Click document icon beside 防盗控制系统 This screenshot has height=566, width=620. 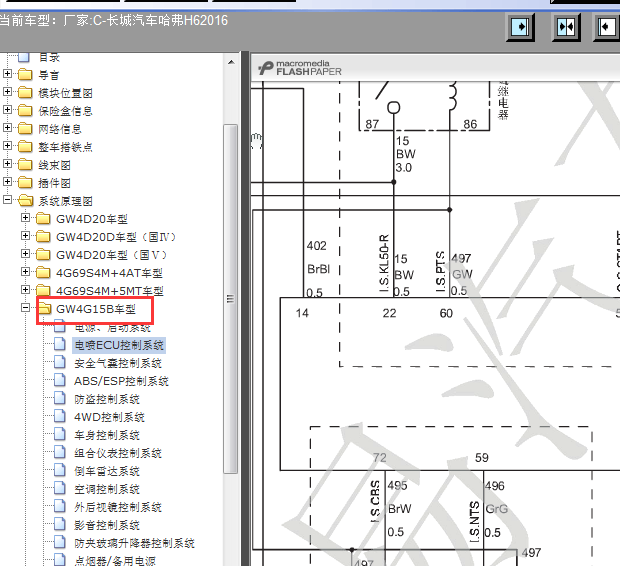pos(60,398)
